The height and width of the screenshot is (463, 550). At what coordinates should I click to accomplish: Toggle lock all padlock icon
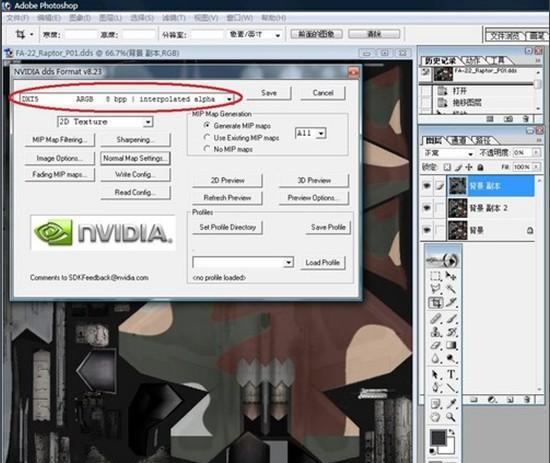tap(480, 167)
